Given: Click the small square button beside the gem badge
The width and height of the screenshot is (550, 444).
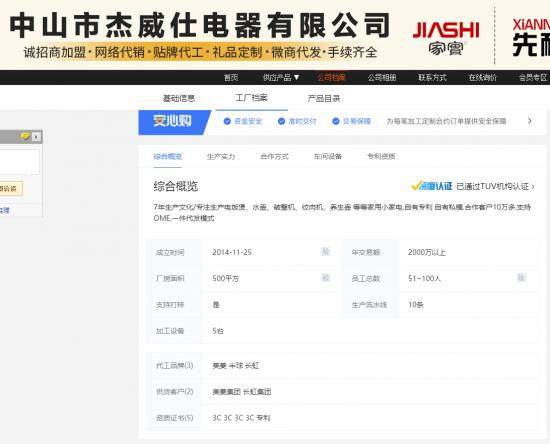Looking at the screenshot, I should [37, 137].
